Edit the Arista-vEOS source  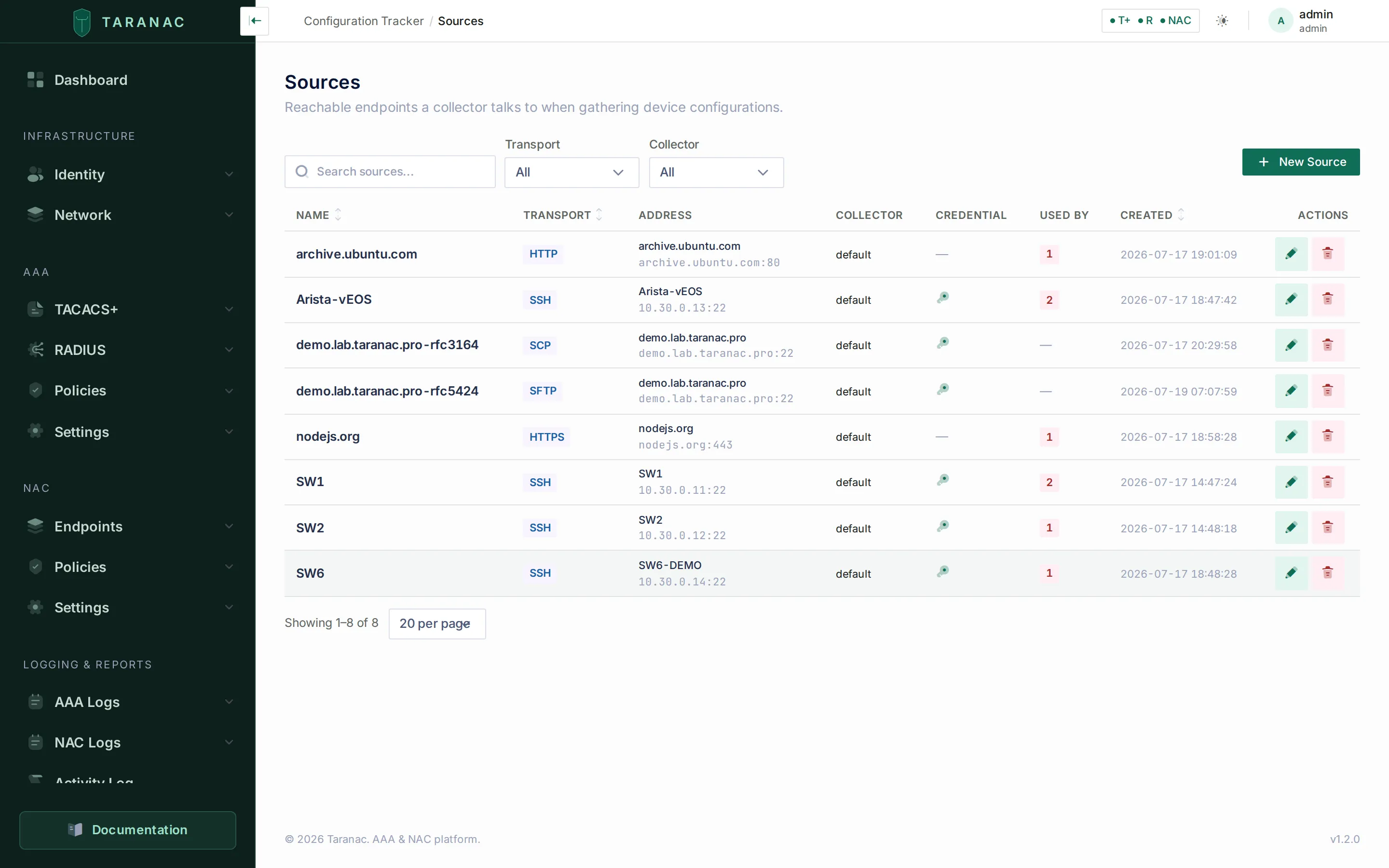click(x=1291, y=299)
